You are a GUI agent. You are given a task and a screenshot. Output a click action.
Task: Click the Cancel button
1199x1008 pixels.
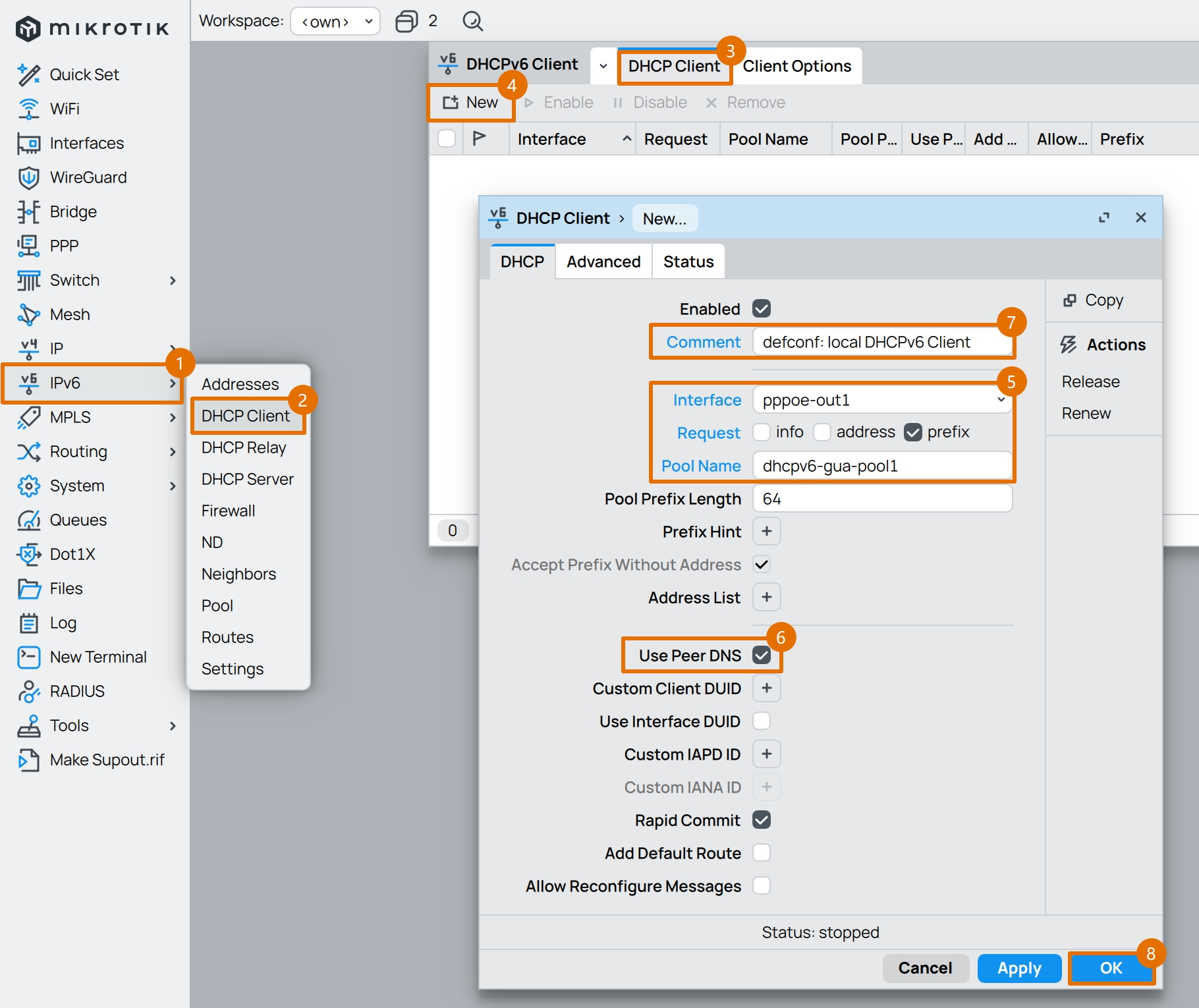coord(925,968)
